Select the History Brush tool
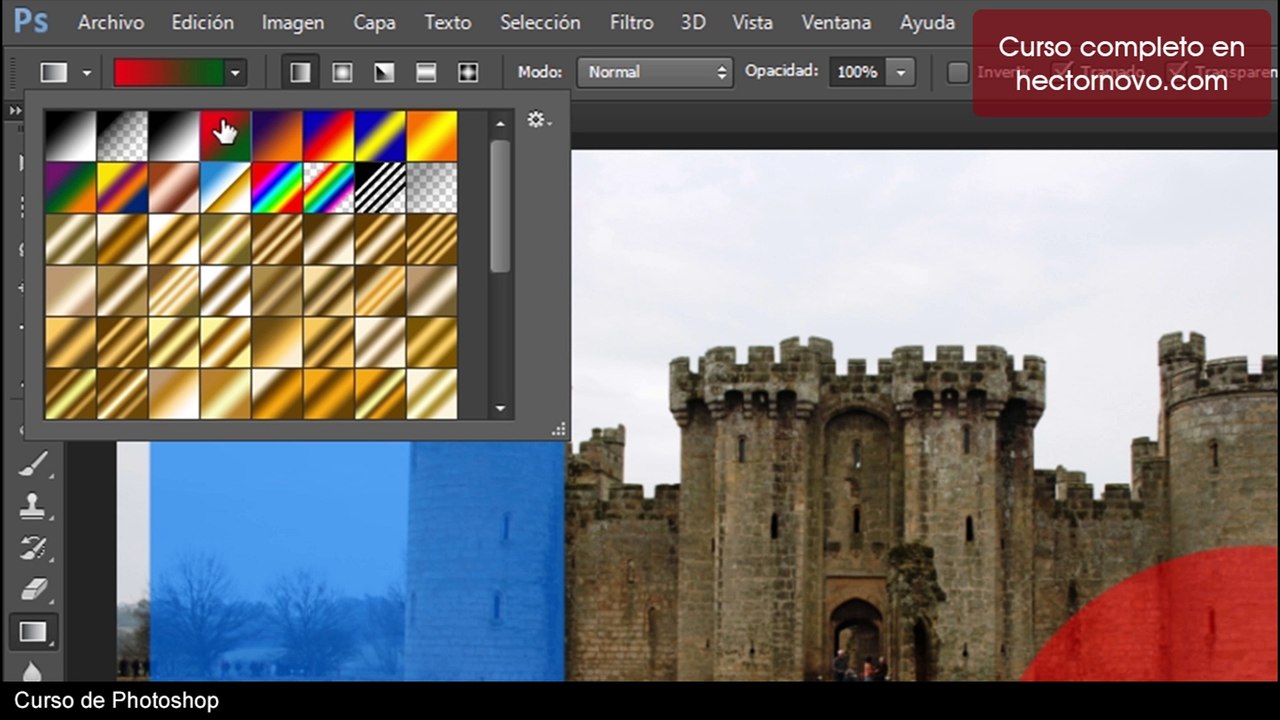The width and height of the screenshot is (1280, 720). click(33, 547)
